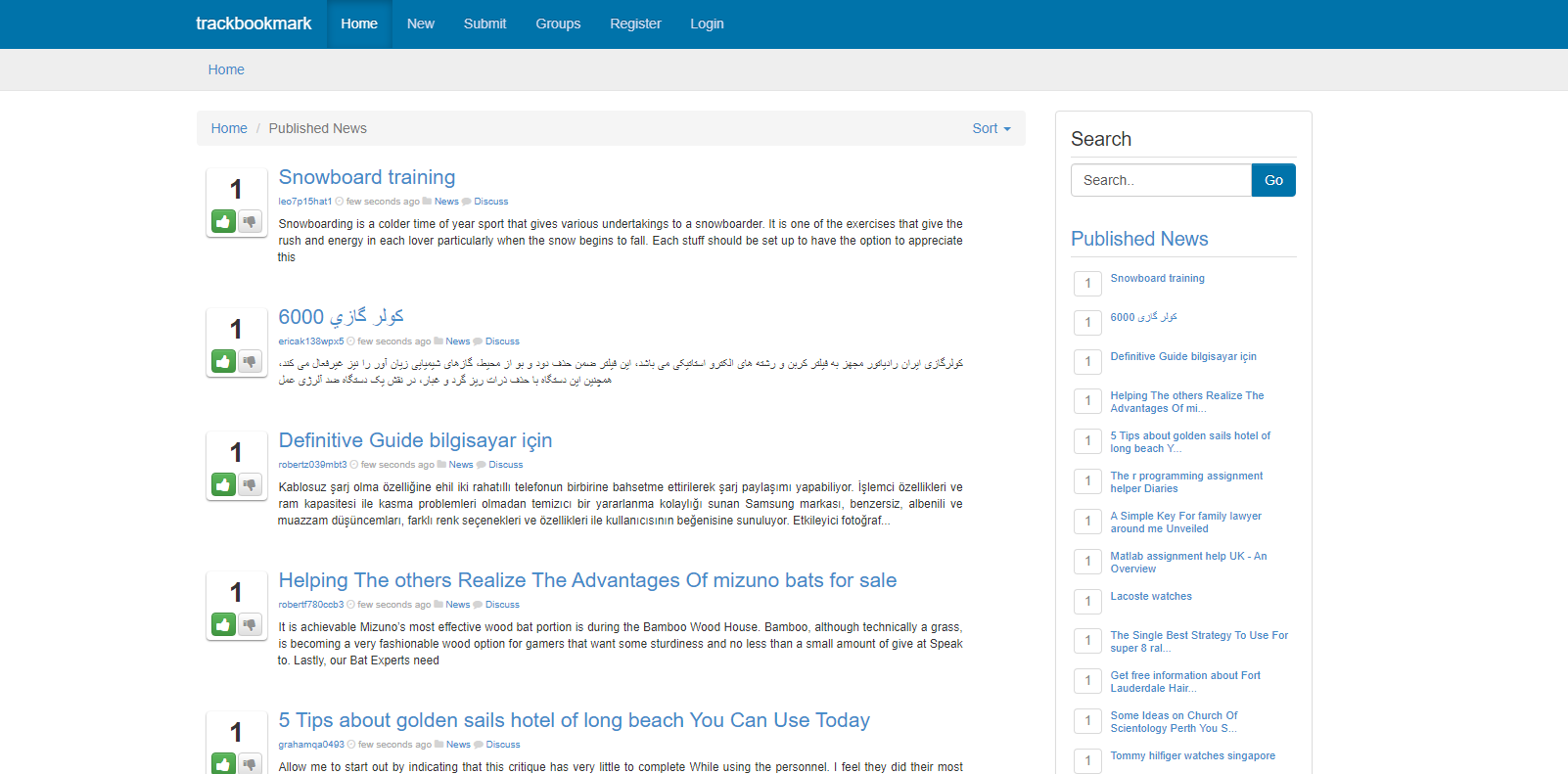This screenshot has height=774, width=1568.
Task: Open "Definitive Guide bilgisayar için" post title
Action: [x=415, y=440]
